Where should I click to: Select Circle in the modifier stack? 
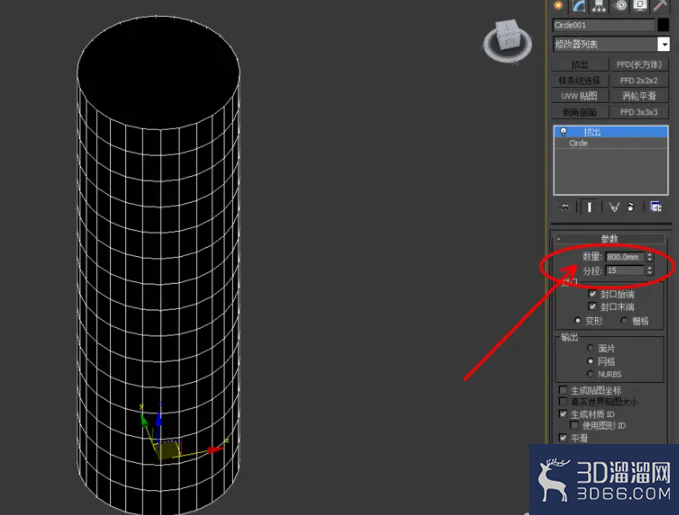[611, 143]
